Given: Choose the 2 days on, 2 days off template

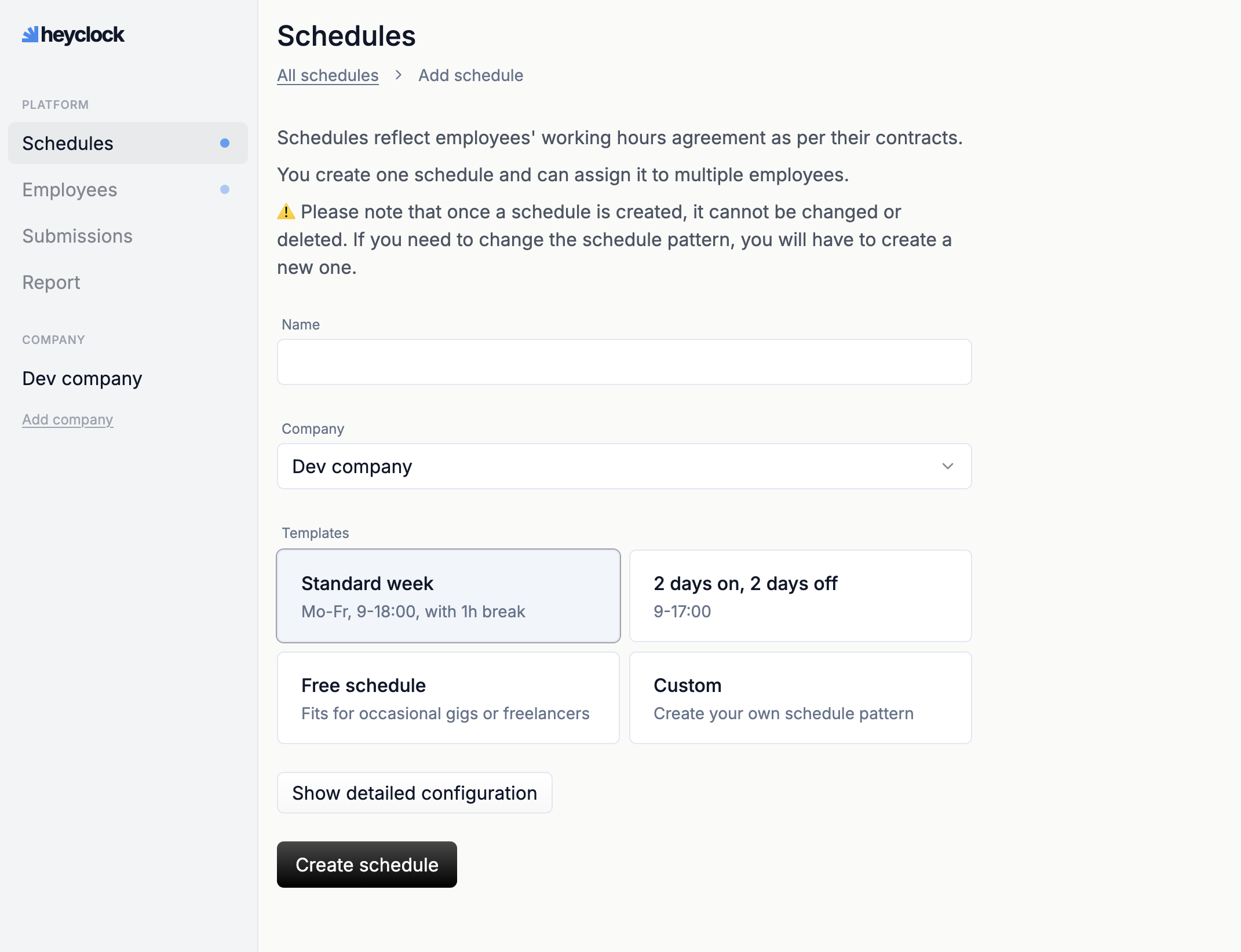Looking at the screenshot, I should tap(800, 596).
